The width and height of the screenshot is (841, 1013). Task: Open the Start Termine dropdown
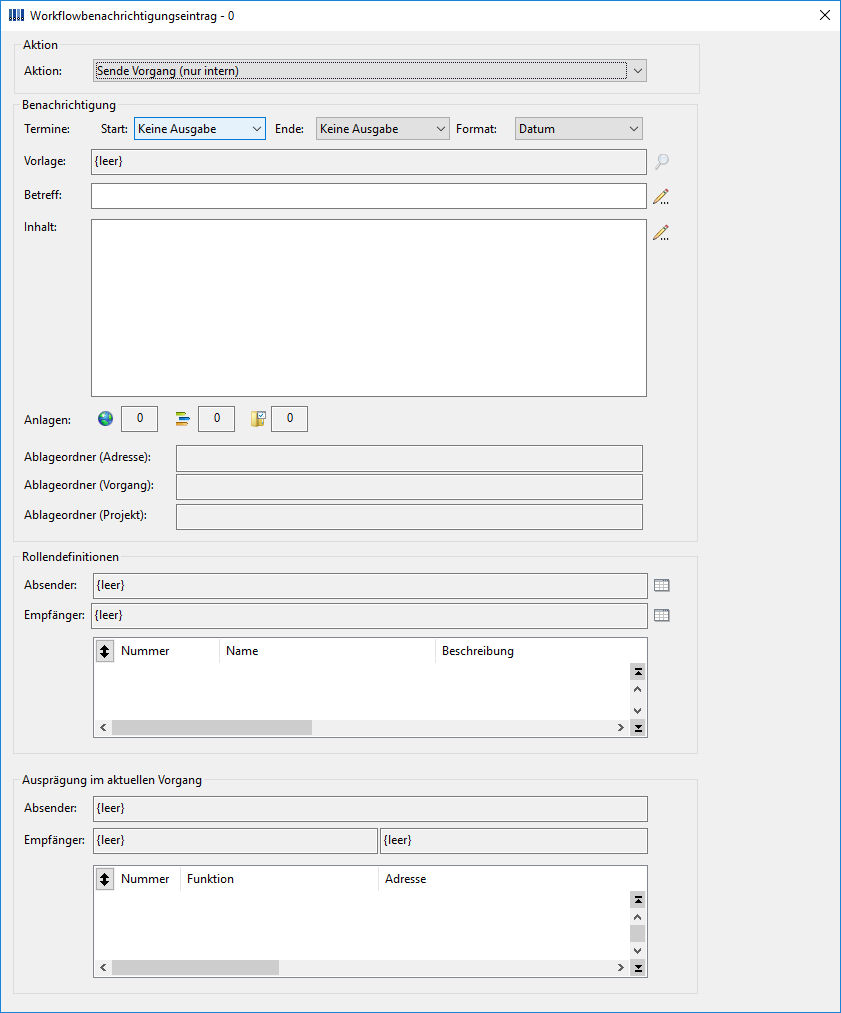click(x=200, y=129)
